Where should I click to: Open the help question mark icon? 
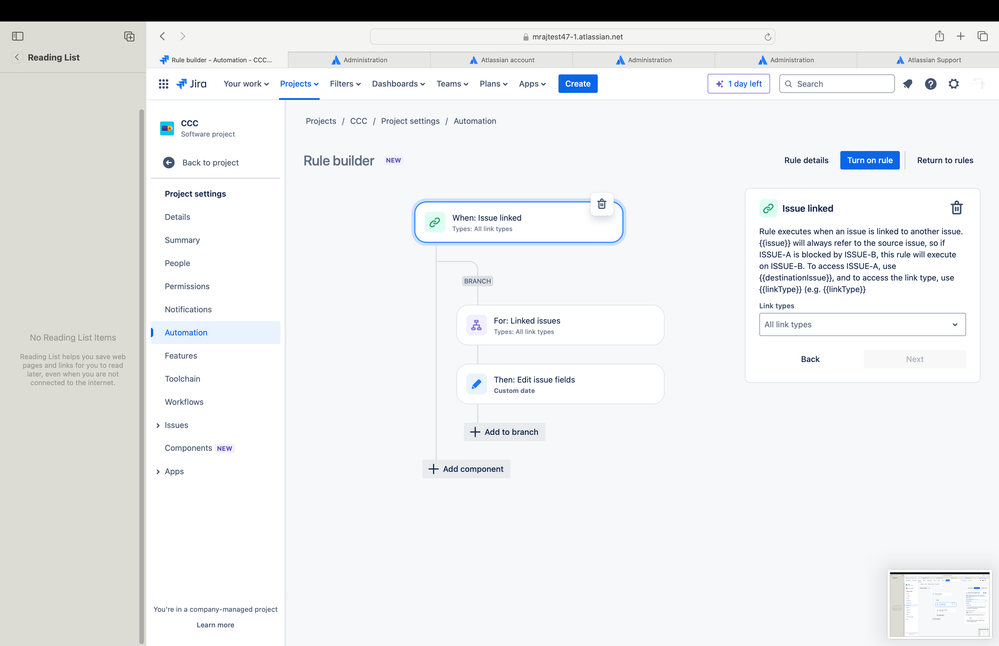(x=930, y=83)
